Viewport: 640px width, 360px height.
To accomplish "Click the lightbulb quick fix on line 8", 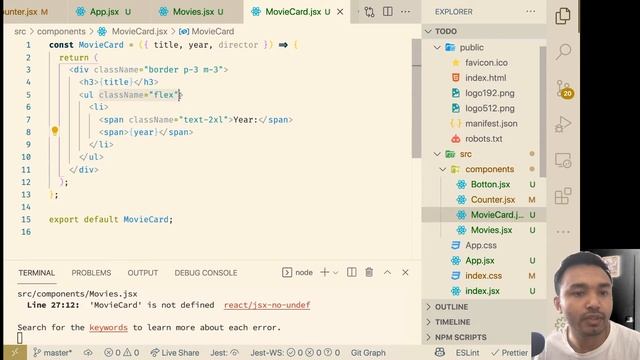I will point(55,131).
